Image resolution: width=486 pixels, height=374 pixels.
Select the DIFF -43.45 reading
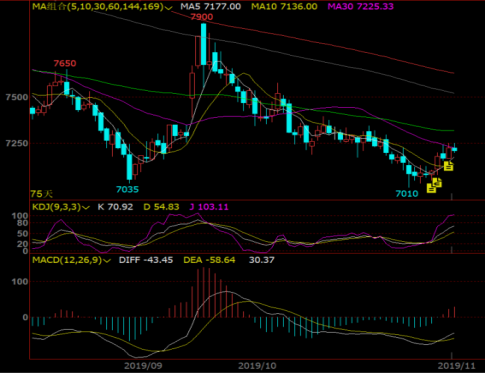click(146, 260)
